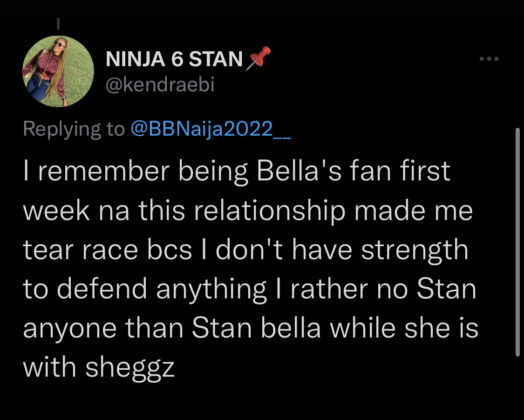The height and width of the screenshot is (420, 524).
Task: Click the tweet line starting 'to defend anything'
Action: point(249,290)
